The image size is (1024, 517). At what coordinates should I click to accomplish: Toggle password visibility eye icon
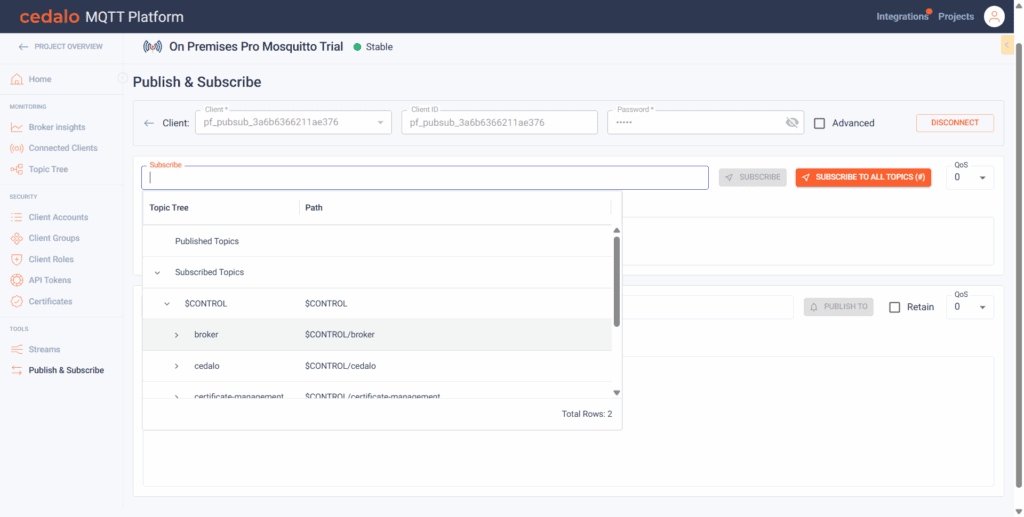point(792,123)
